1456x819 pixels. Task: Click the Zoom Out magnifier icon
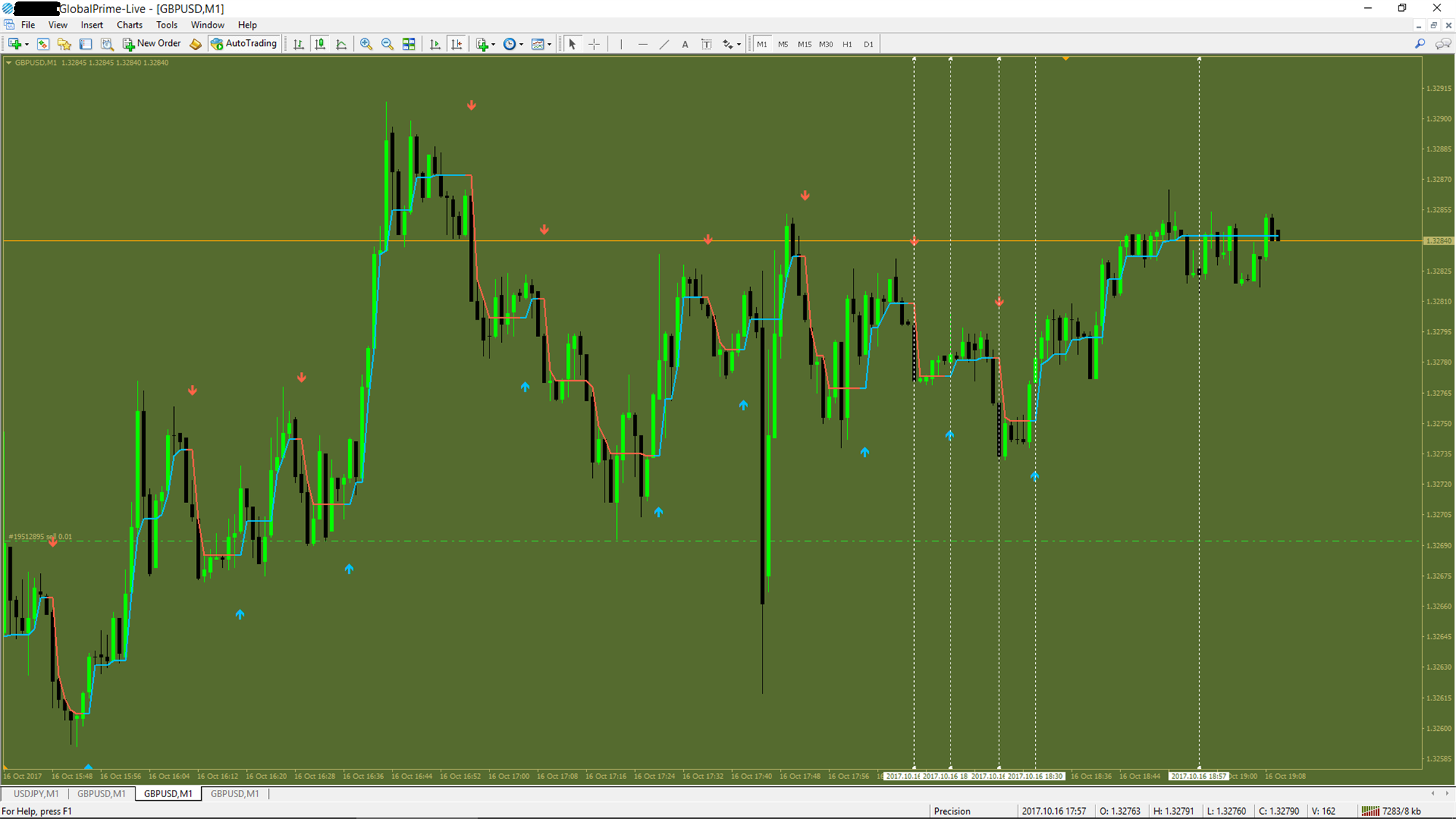click(387, 44)
